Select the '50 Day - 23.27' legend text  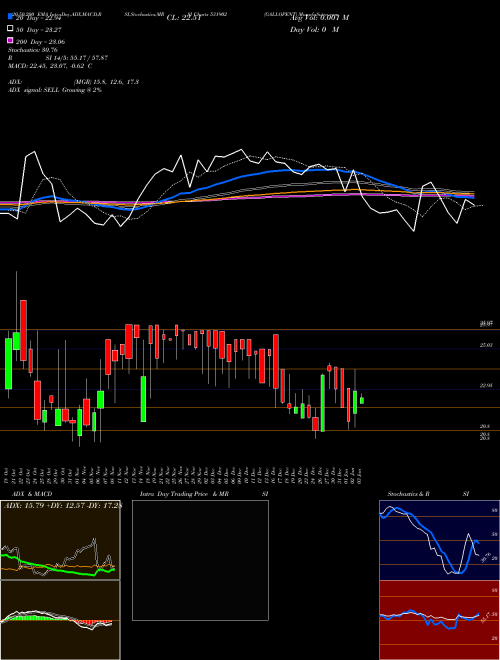[x=38, y=30]
